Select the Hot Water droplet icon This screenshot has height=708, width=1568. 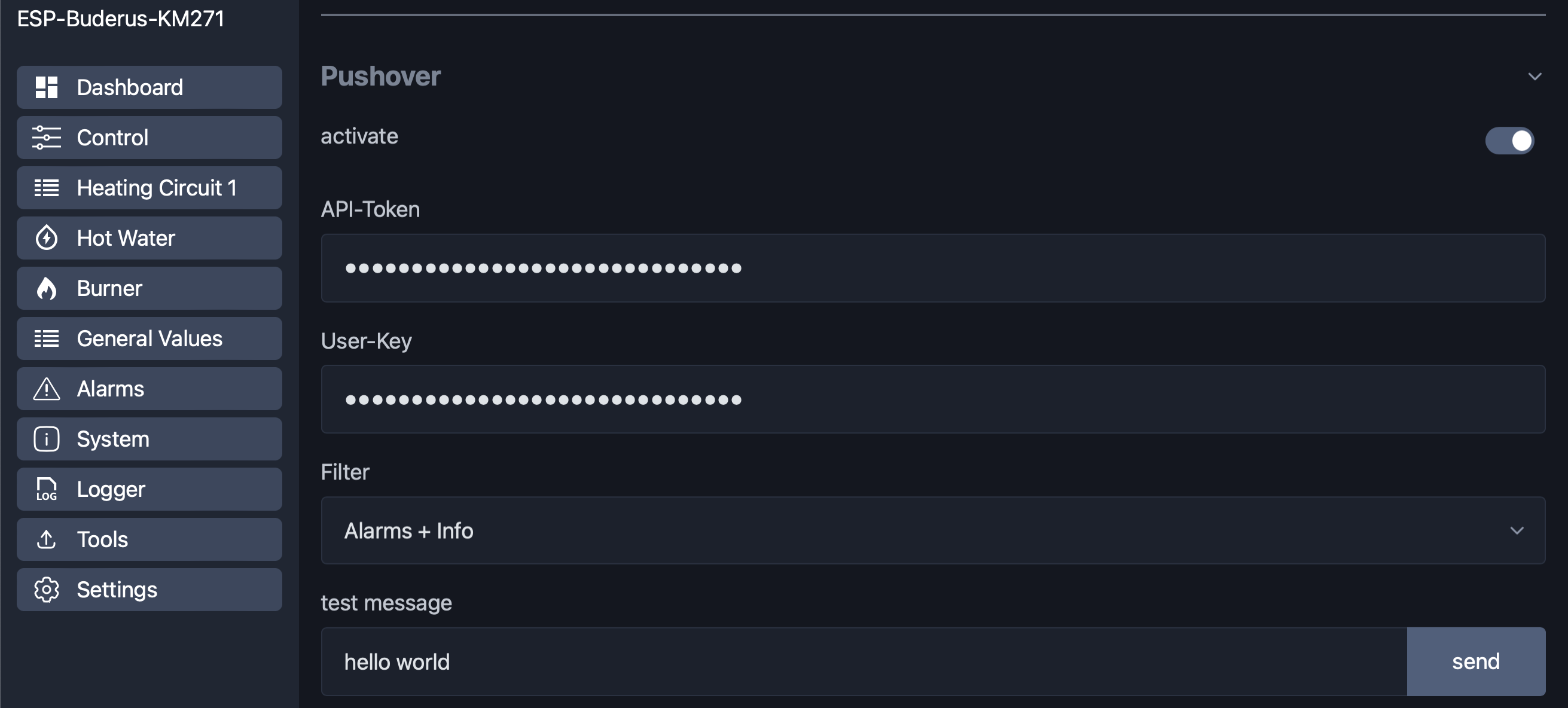coord(46,238)
